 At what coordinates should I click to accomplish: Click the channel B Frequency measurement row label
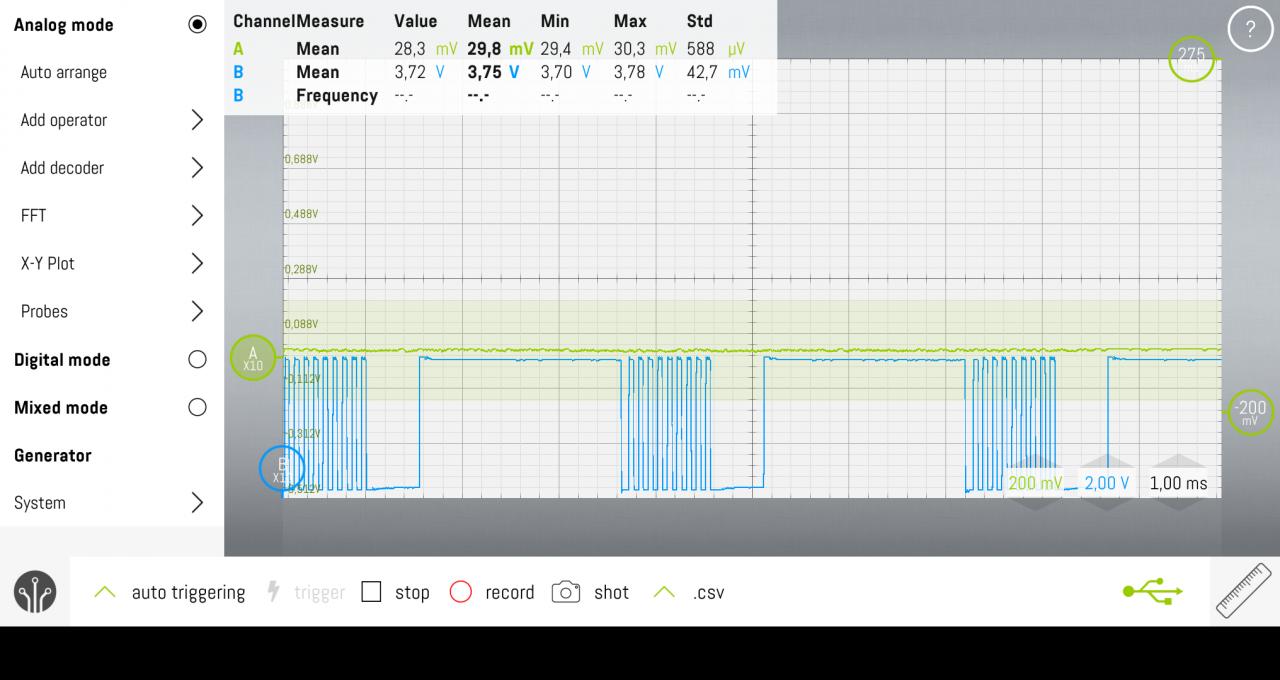337,96
